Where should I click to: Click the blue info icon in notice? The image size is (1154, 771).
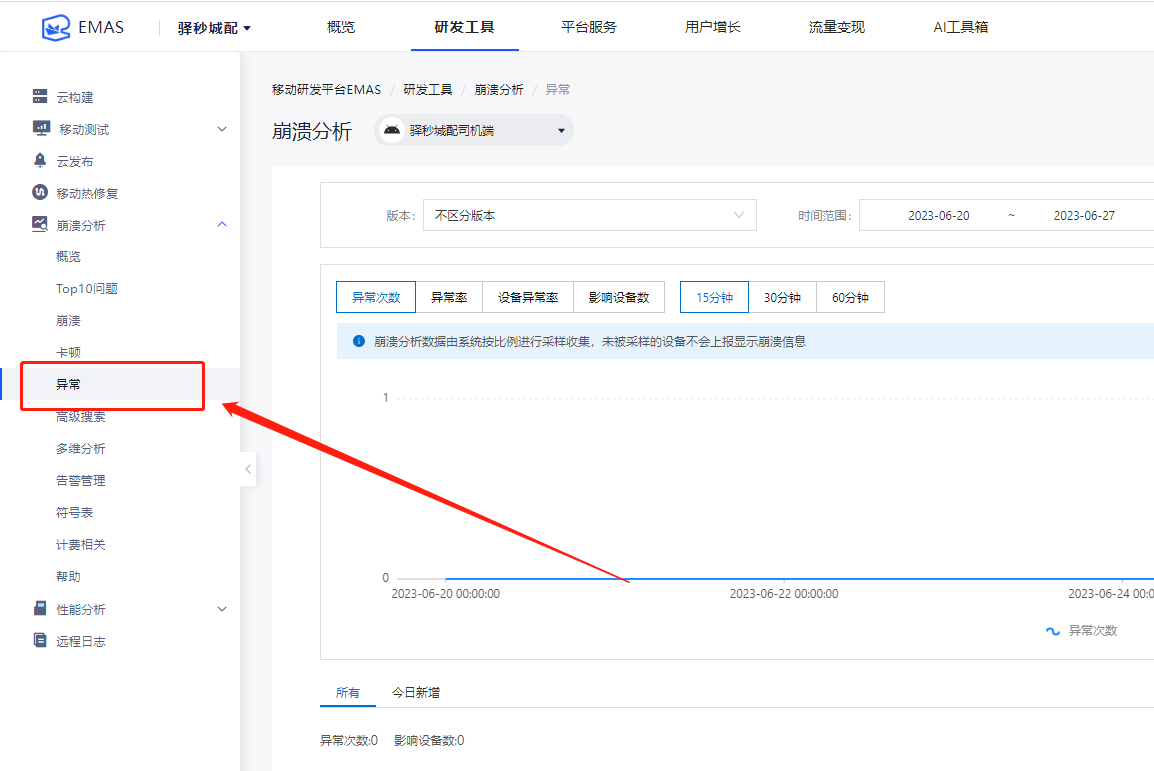pyautogui.click(x=358, y=341)
